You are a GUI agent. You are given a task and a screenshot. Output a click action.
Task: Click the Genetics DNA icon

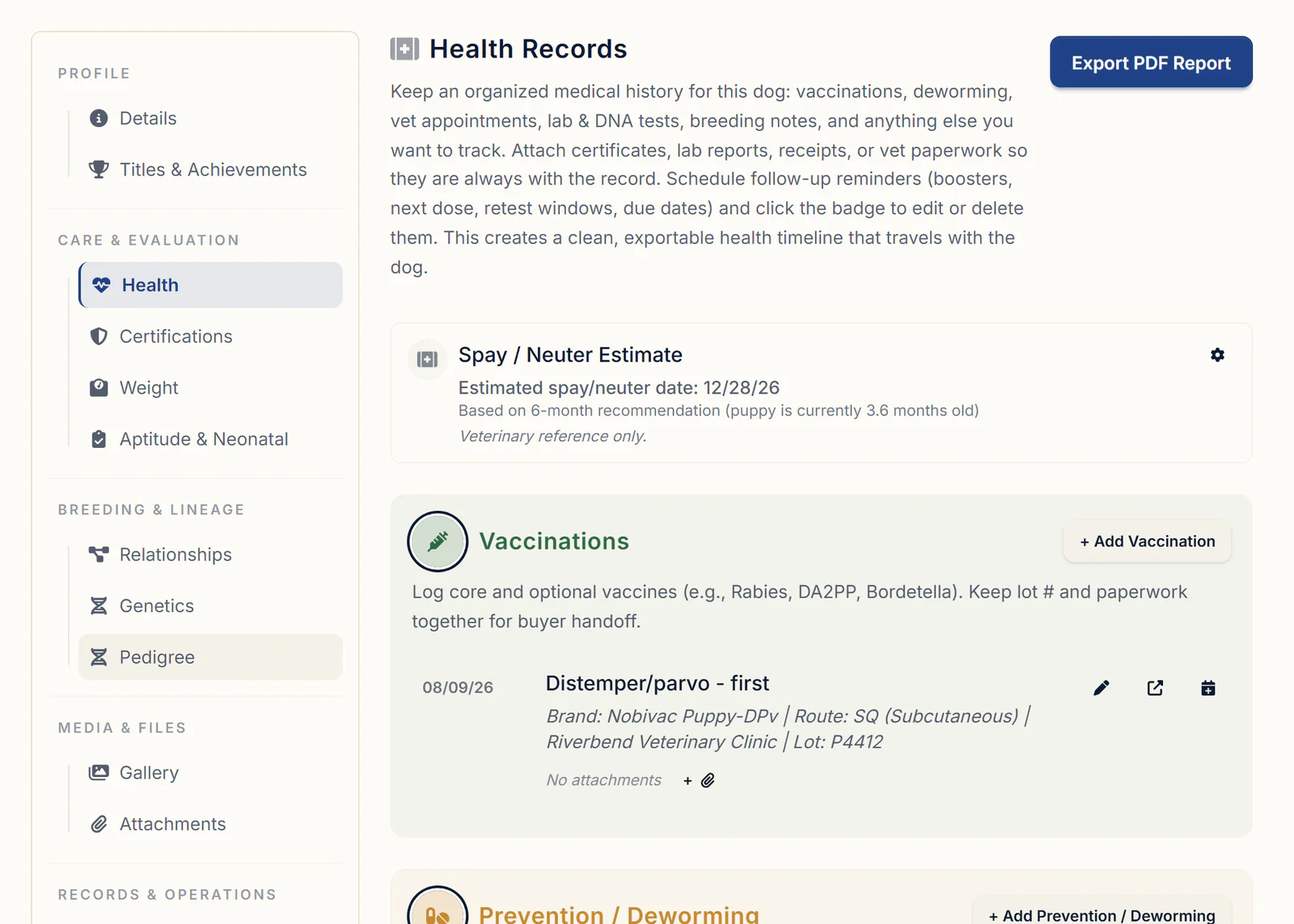pos(99,605)
